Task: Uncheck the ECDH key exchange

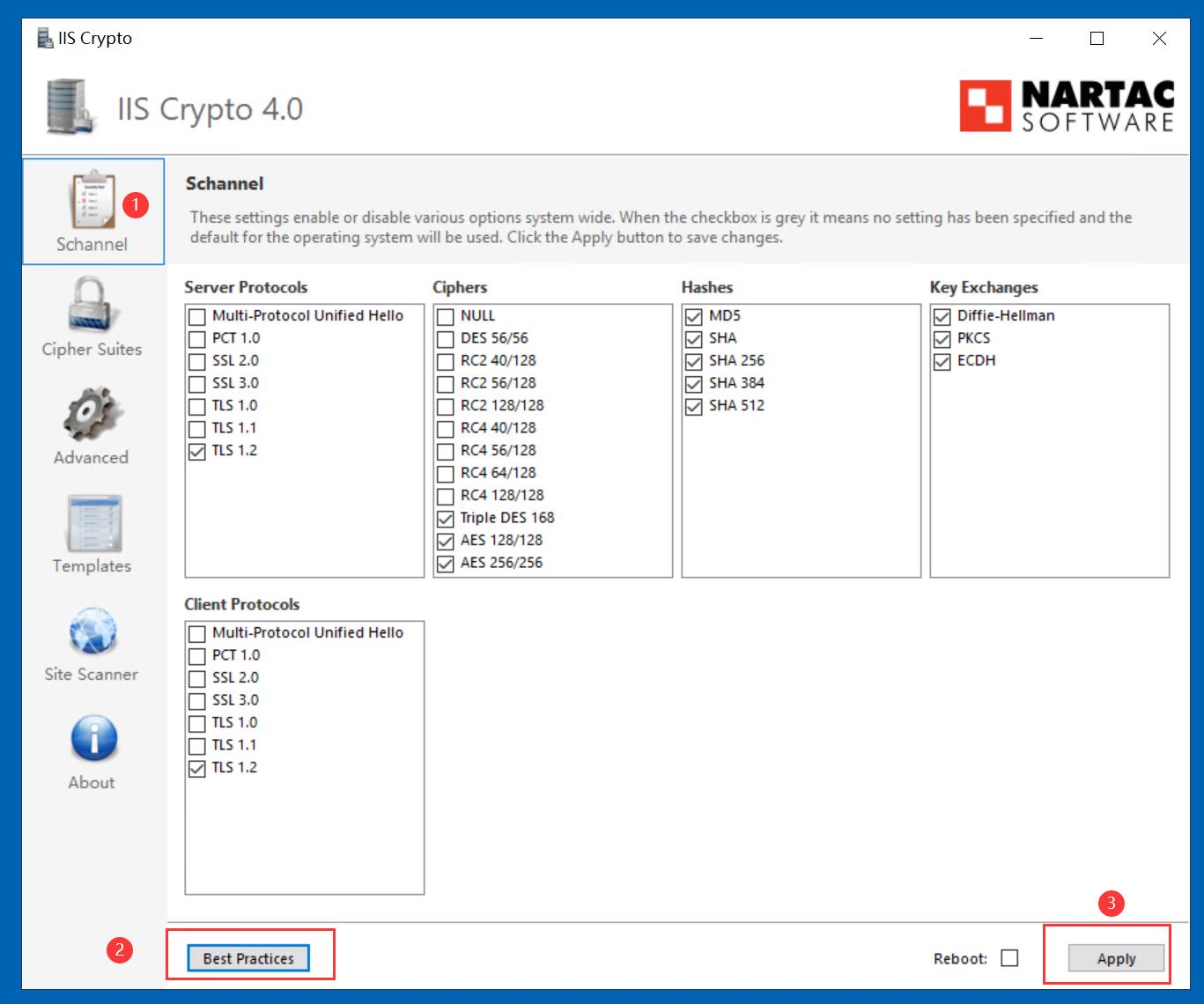Action: click(942, 361)
